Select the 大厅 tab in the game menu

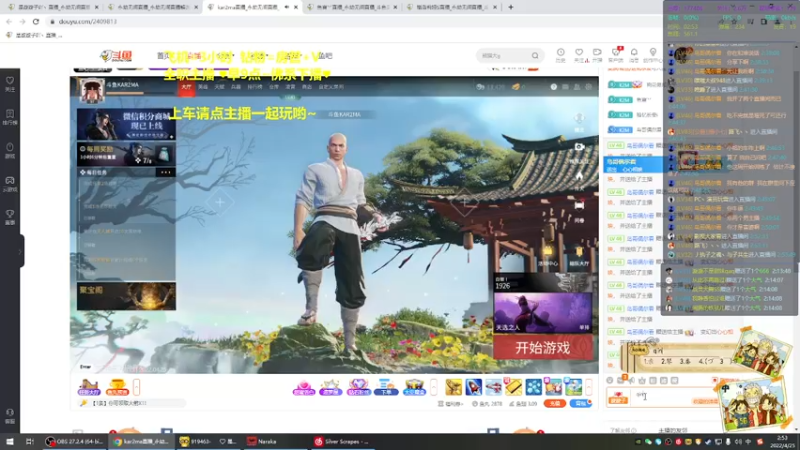186,87
